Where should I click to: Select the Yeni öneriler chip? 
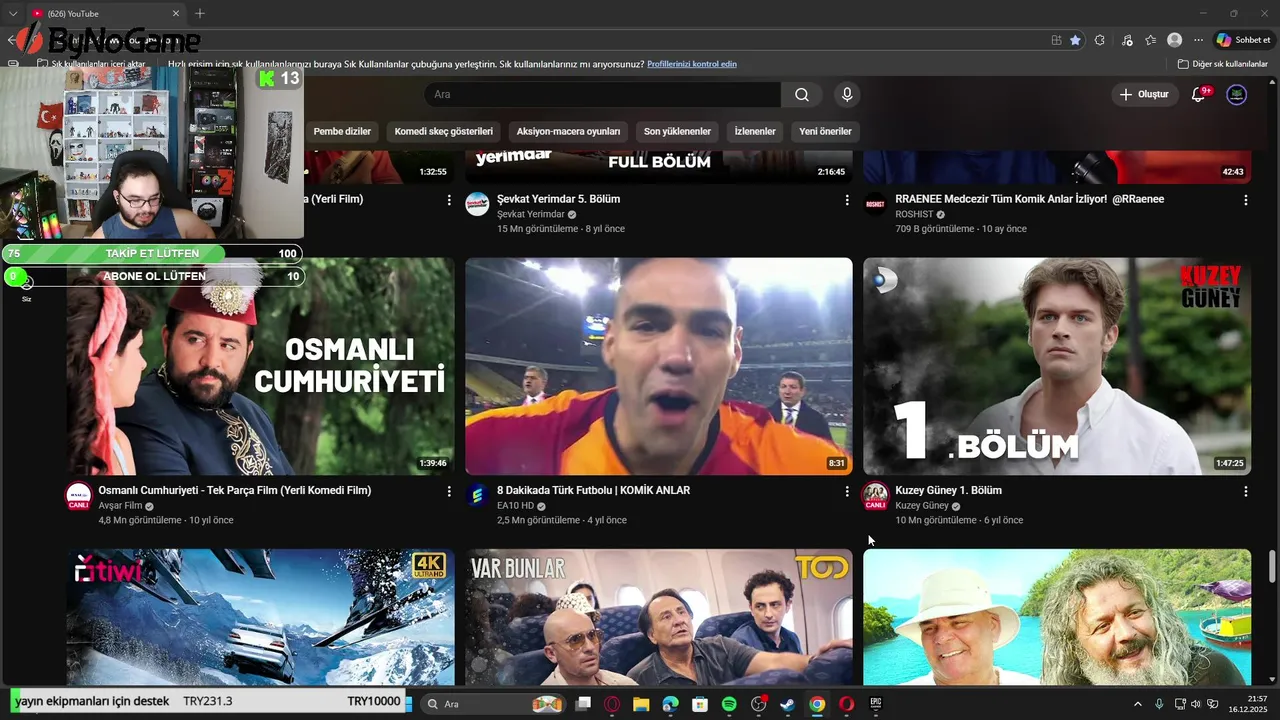[x=825, y=131]
